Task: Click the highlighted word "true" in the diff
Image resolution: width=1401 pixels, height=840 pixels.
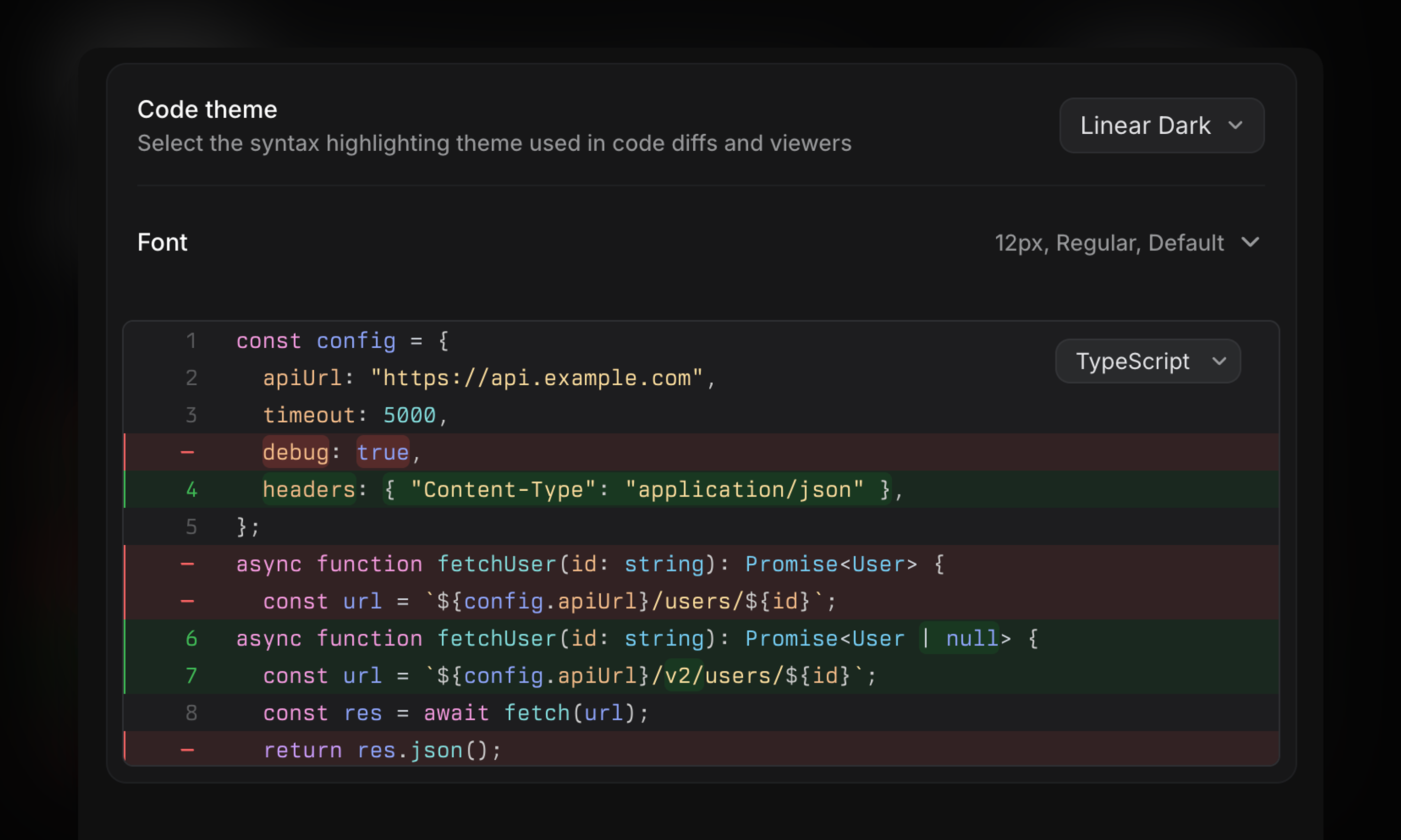Action: (x=383, y=452)
